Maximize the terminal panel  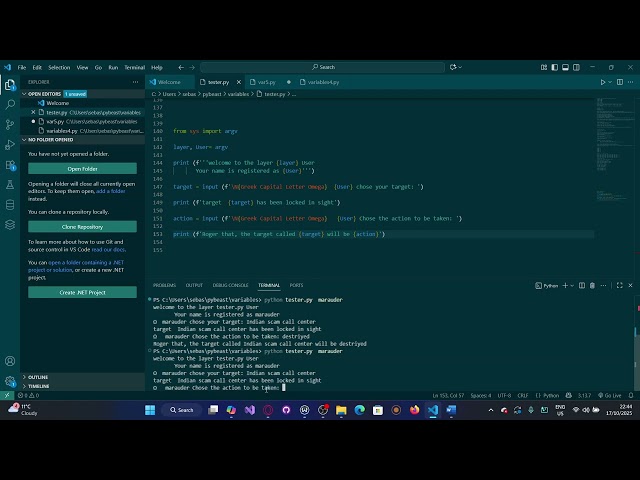pos(620,285)
